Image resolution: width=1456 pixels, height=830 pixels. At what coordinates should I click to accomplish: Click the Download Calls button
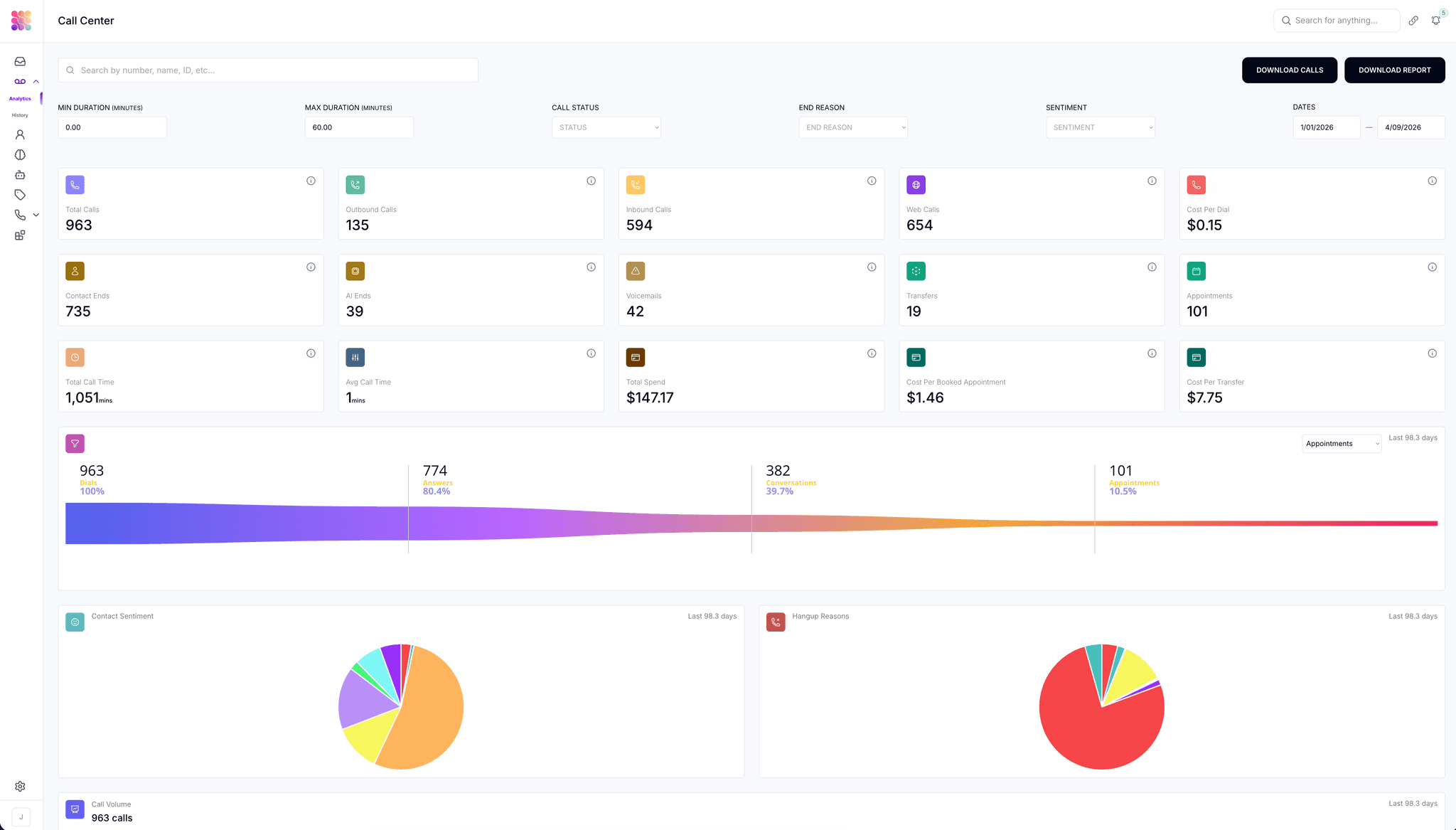click(1289, 70)
